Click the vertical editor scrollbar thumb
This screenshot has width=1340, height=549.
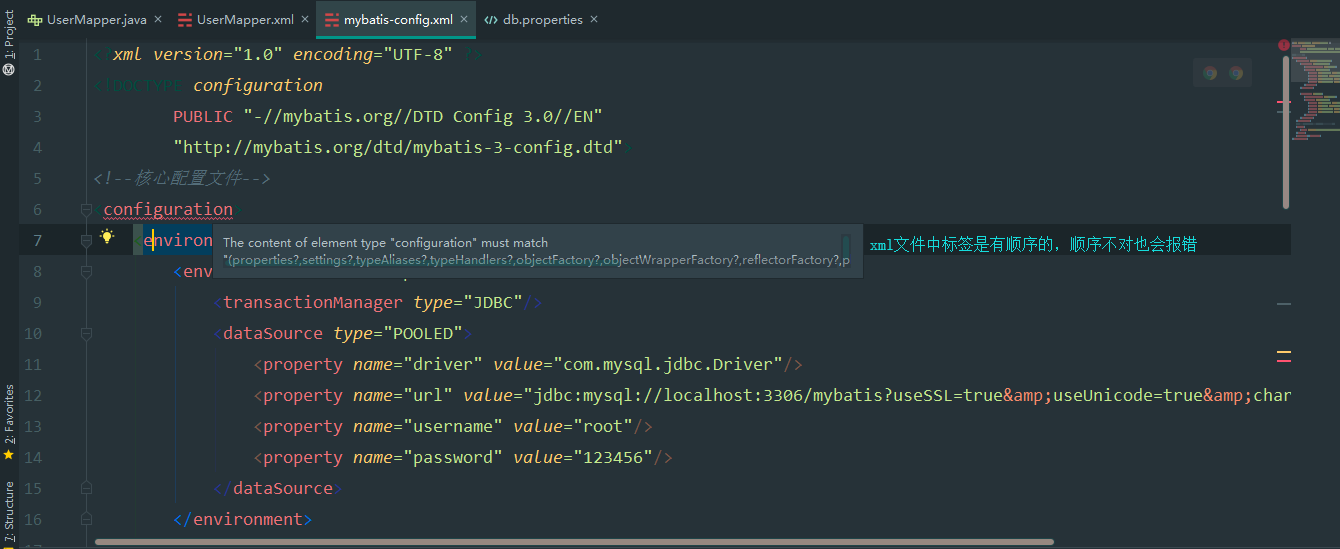click(1286, 130)
